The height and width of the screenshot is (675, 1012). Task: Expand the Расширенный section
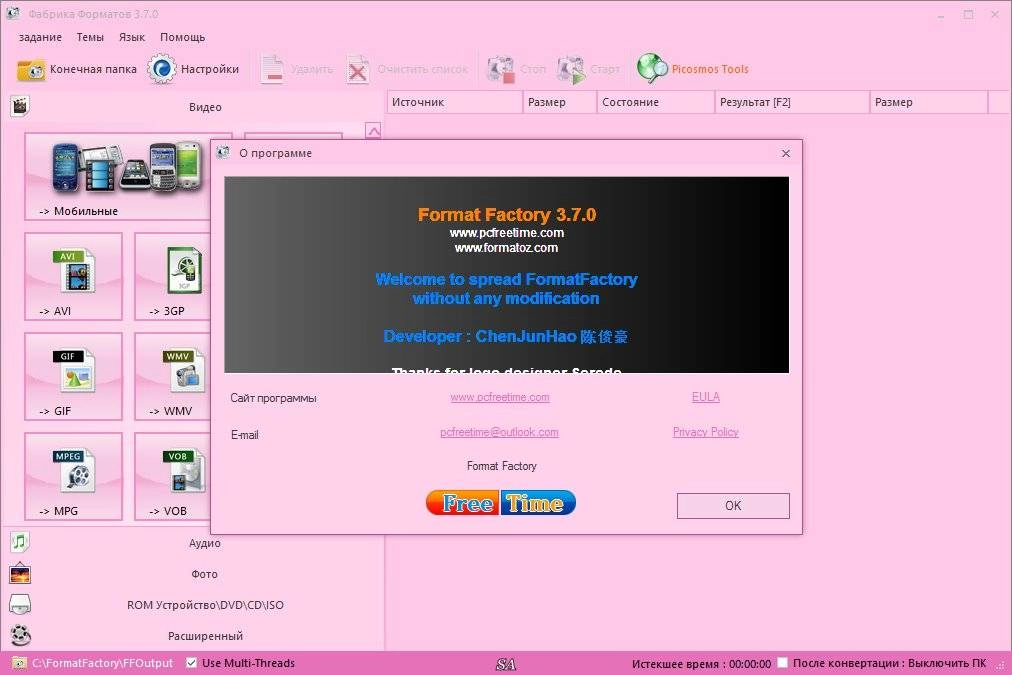205,636
